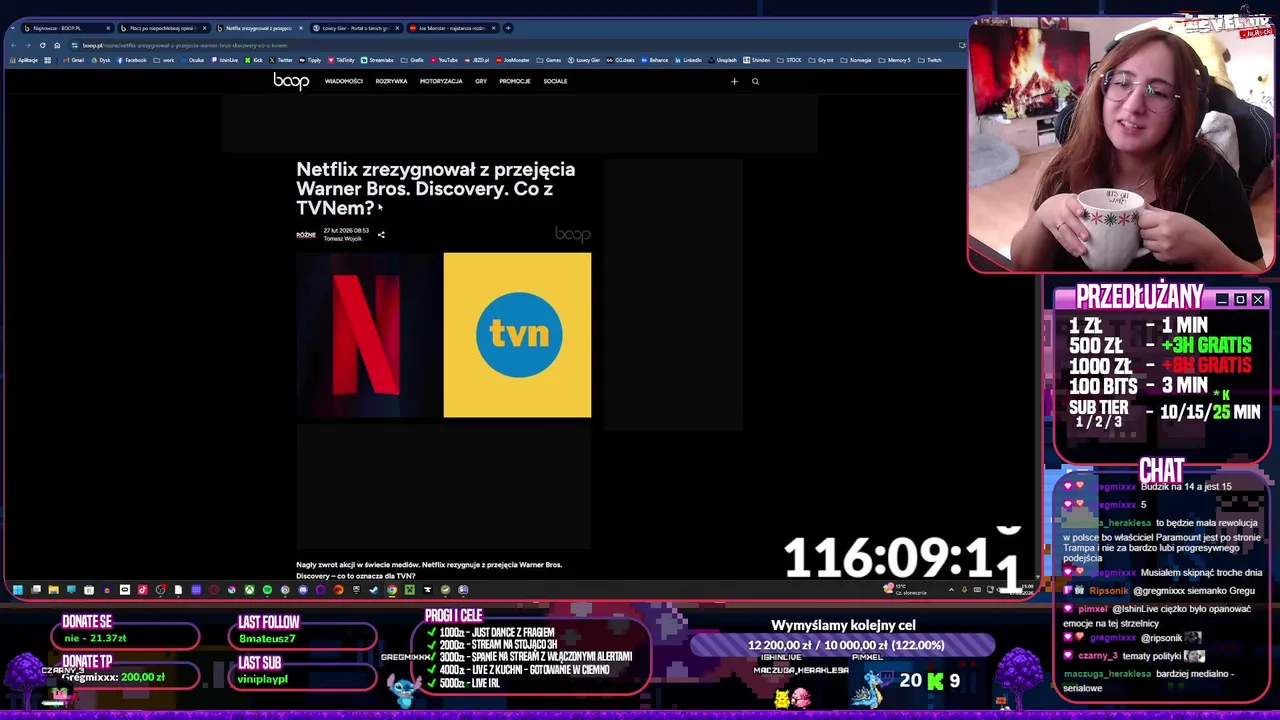Expand the Gry tnt bookmarks folder
Image resolution: width=1280 pixels, height=720 pixels.
tap(821, 60)
